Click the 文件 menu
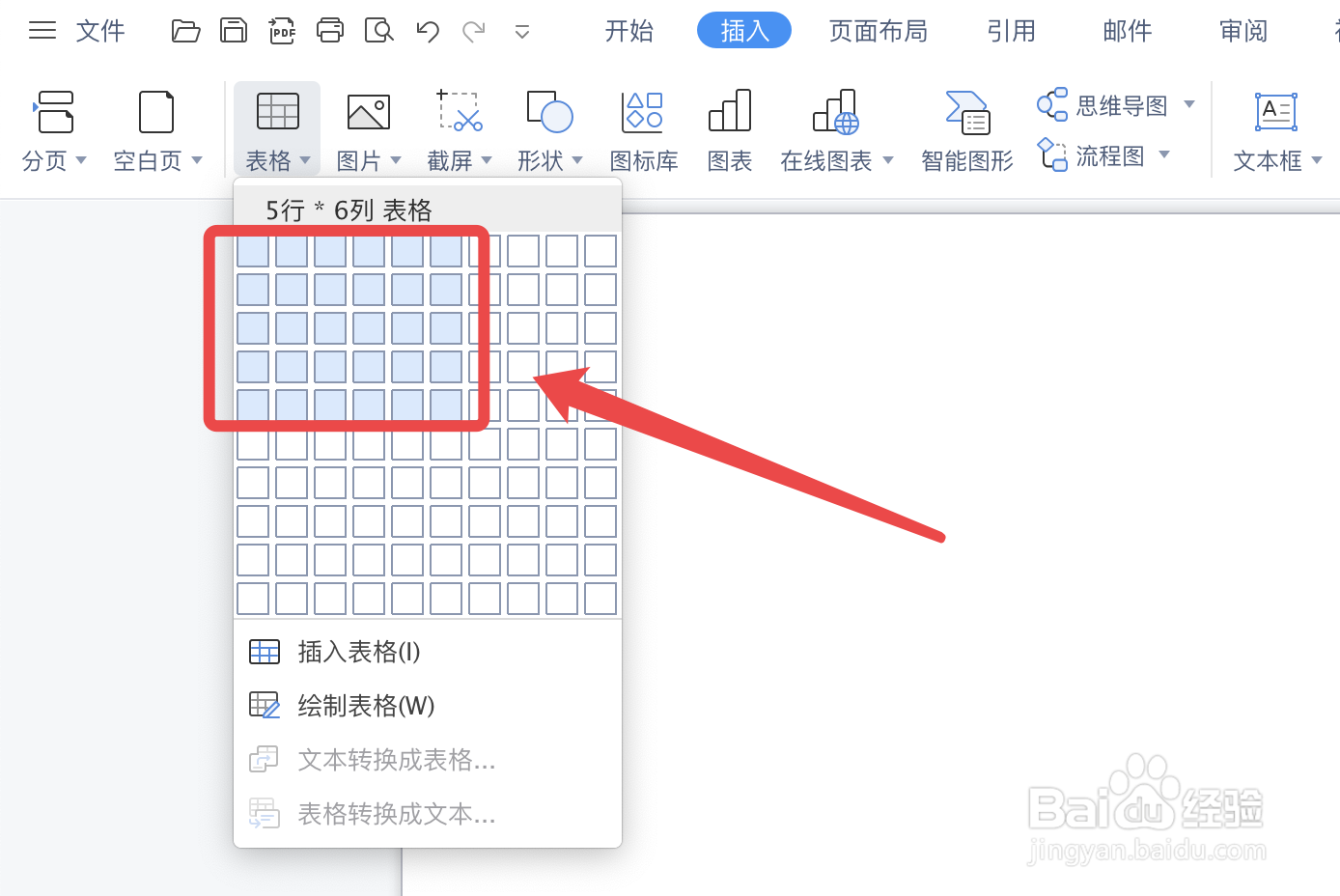The width and height of the screenshot is (1340, 896). tap(100, 31)
